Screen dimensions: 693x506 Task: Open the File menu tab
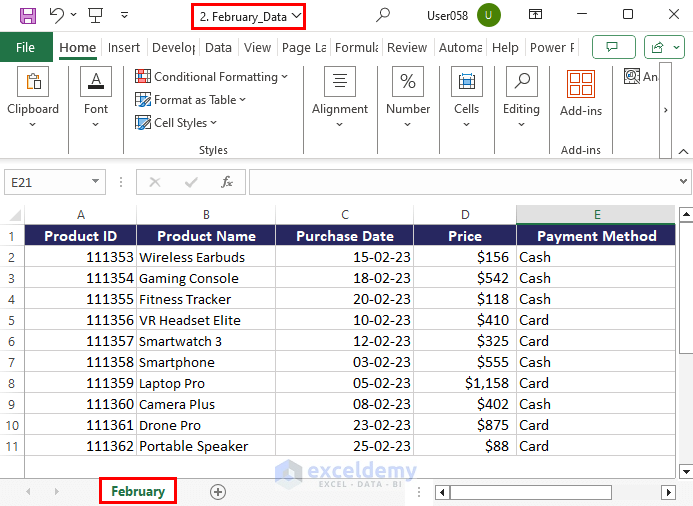point(26,47)
